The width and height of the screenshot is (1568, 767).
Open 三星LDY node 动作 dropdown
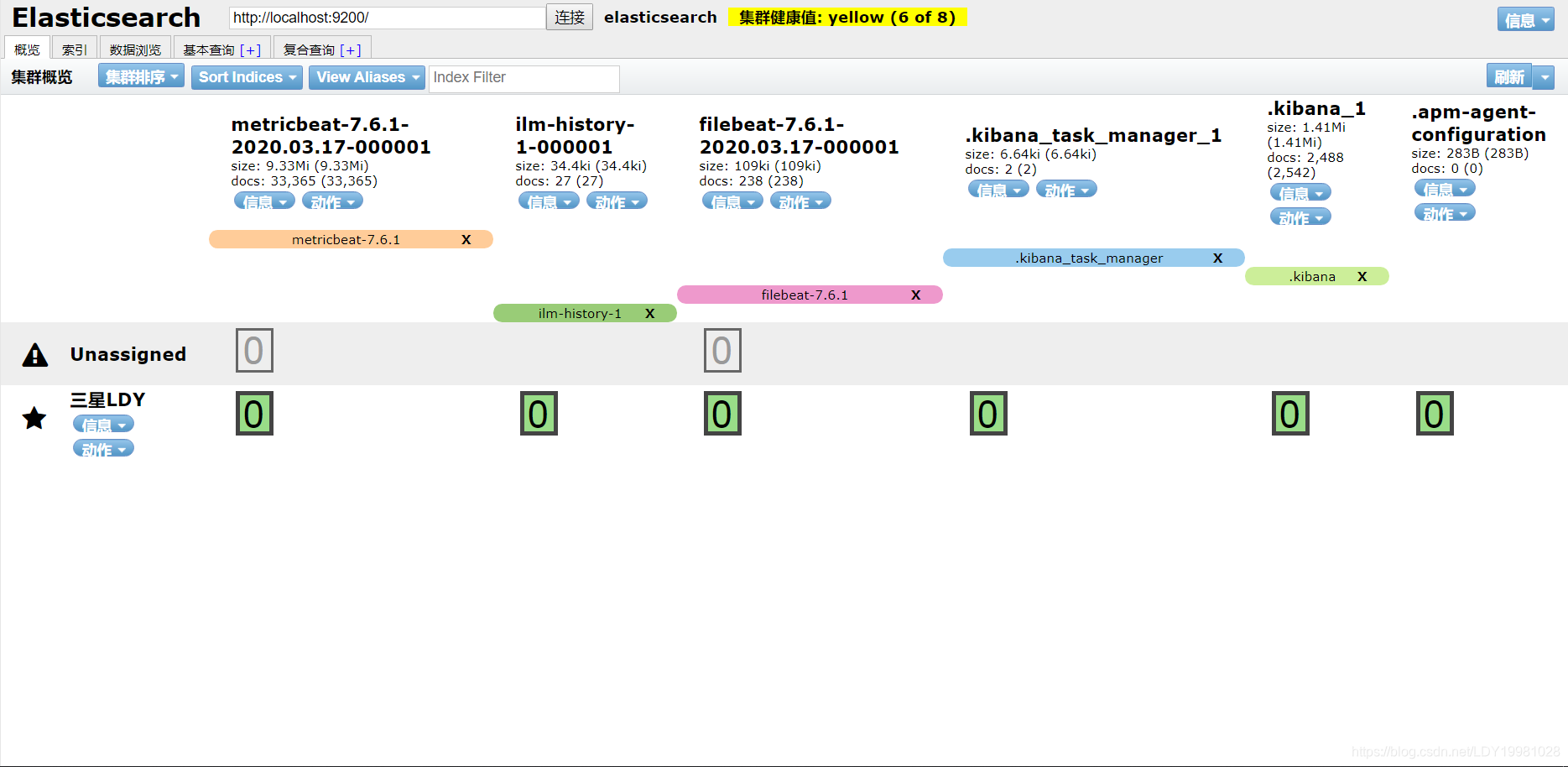(103, 449)
